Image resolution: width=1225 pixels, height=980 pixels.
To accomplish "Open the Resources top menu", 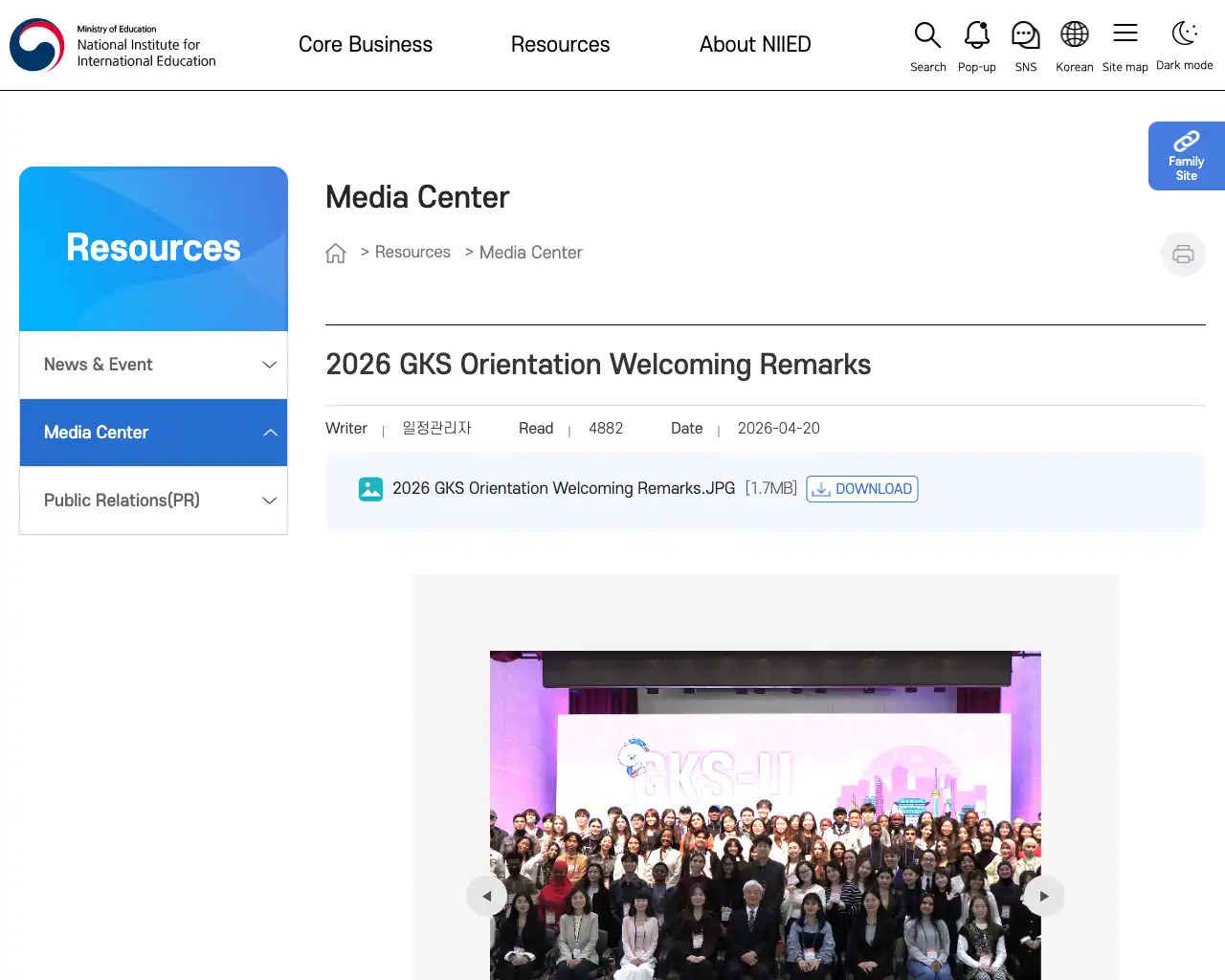I will (x=560, y=44).
